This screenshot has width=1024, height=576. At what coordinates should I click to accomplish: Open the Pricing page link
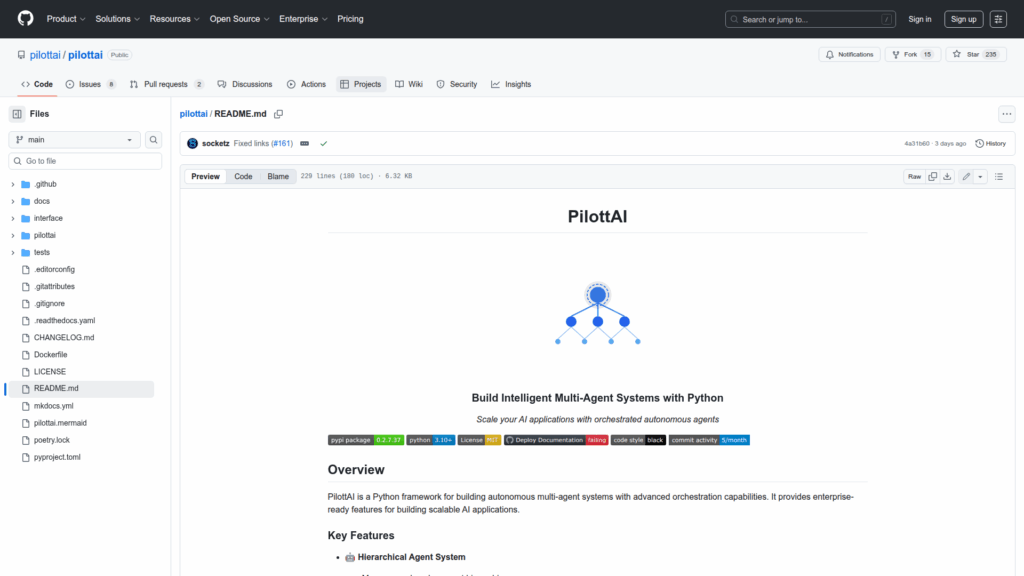[x=350, y=19]
